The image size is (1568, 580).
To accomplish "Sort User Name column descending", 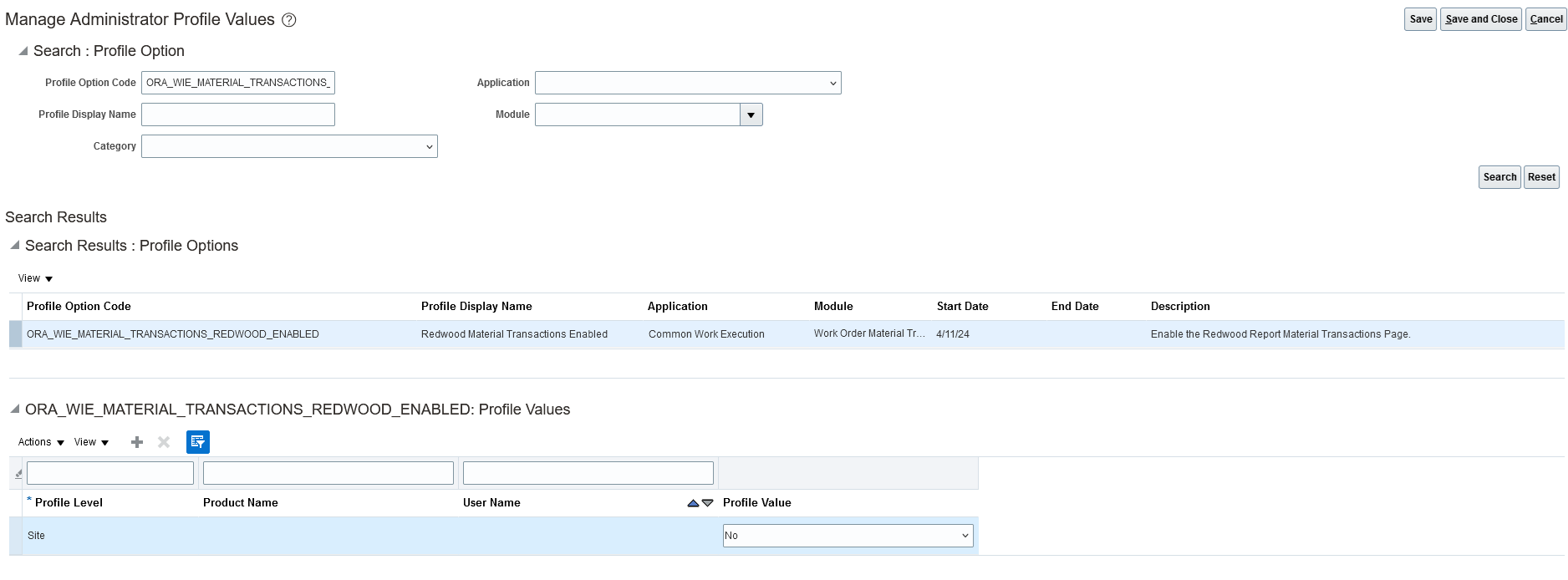I will point(708,503).
